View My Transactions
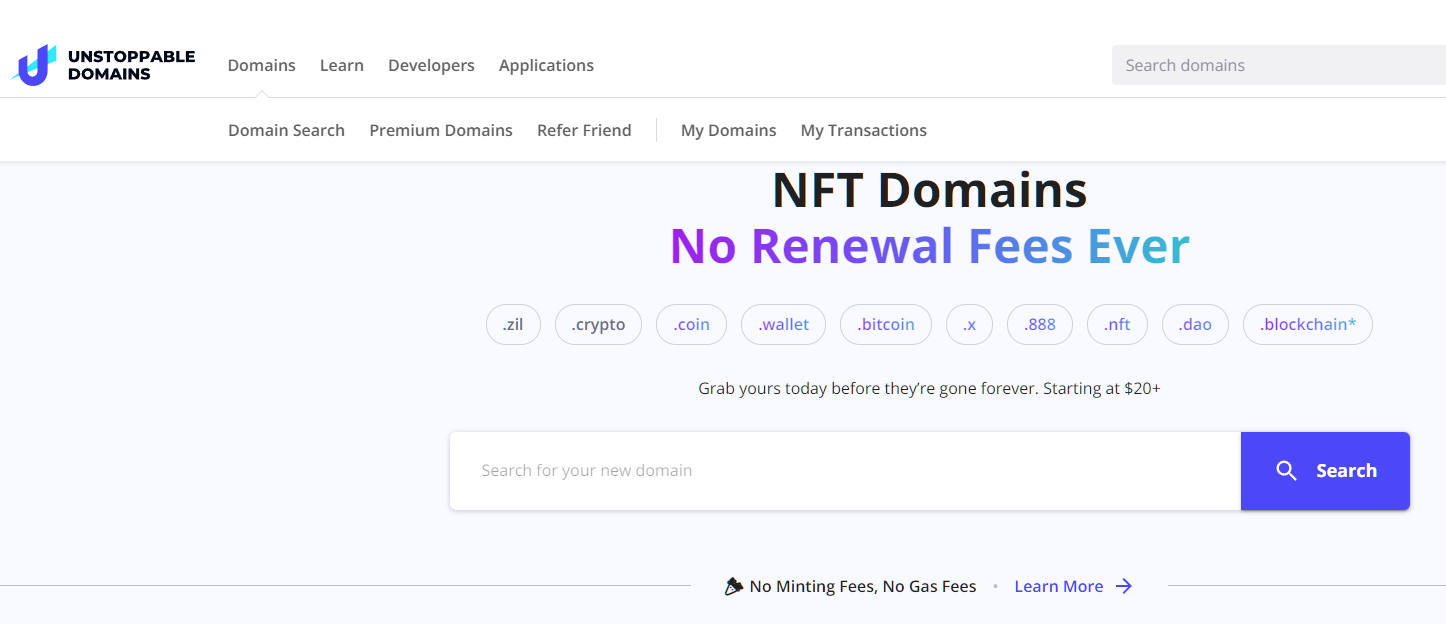The image size is (1446, 634). tap(864, 130)
